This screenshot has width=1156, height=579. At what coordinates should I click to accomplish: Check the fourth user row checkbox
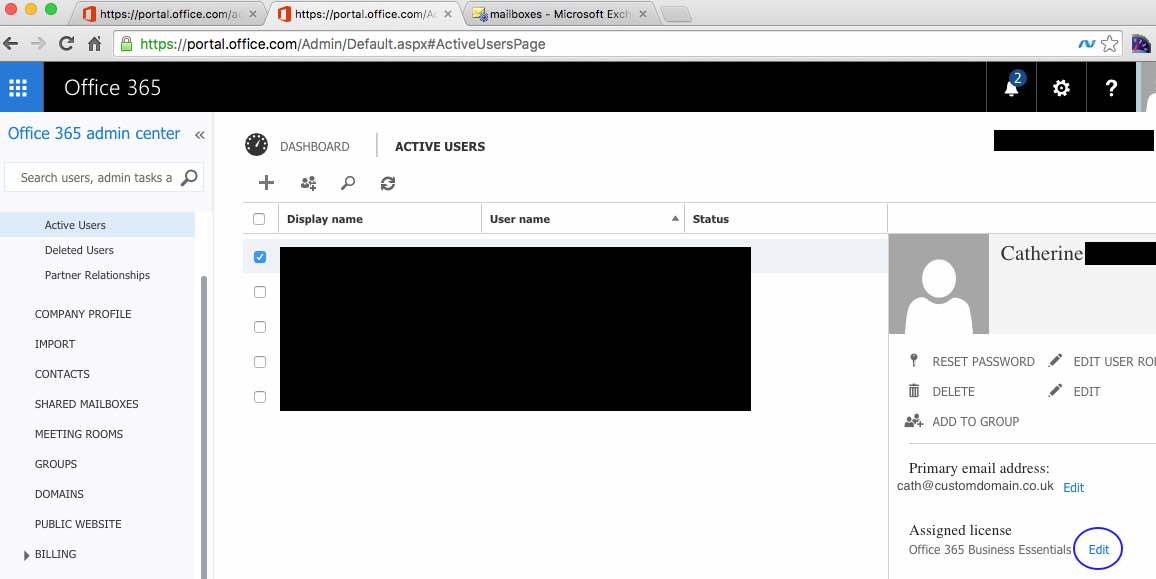260,361
